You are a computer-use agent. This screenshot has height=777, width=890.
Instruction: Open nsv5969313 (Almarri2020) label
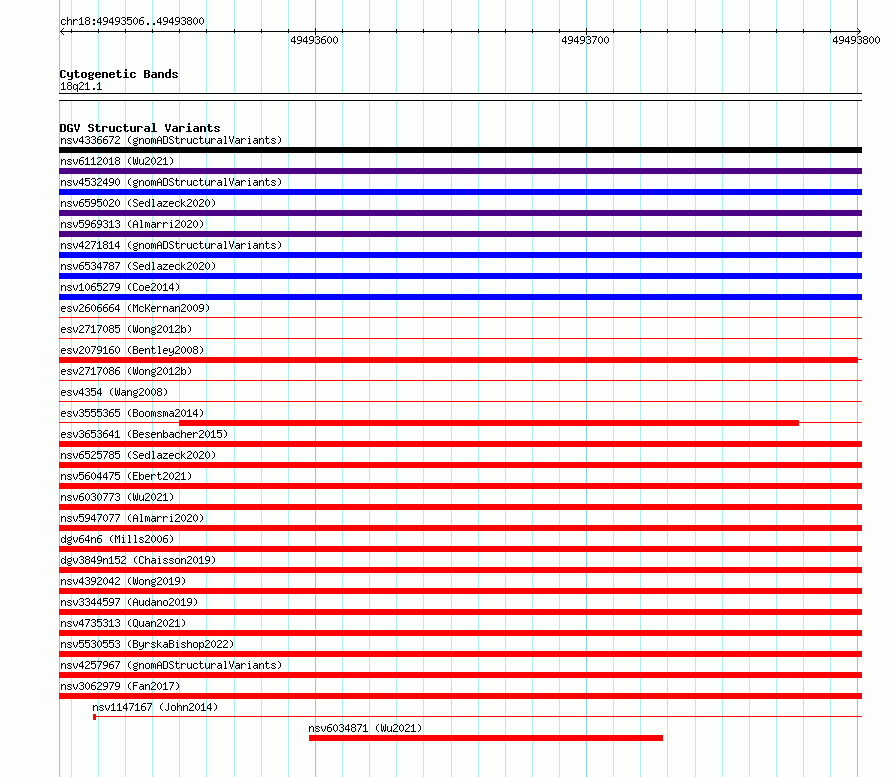pyautogui.click(x=132, y=224)
